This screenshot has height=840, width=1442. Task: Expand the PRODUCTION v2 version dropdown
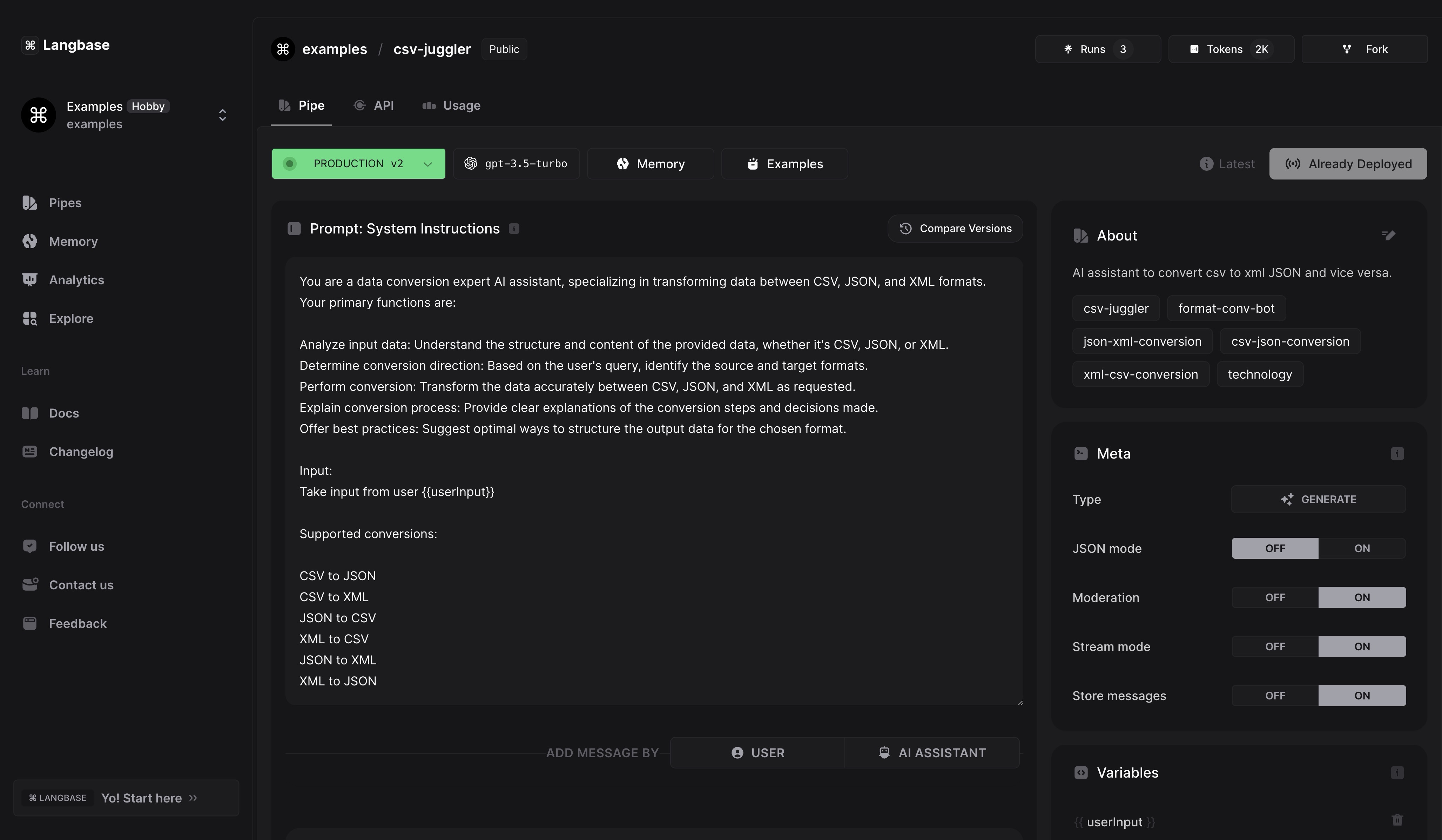click(x=427, y=164)
